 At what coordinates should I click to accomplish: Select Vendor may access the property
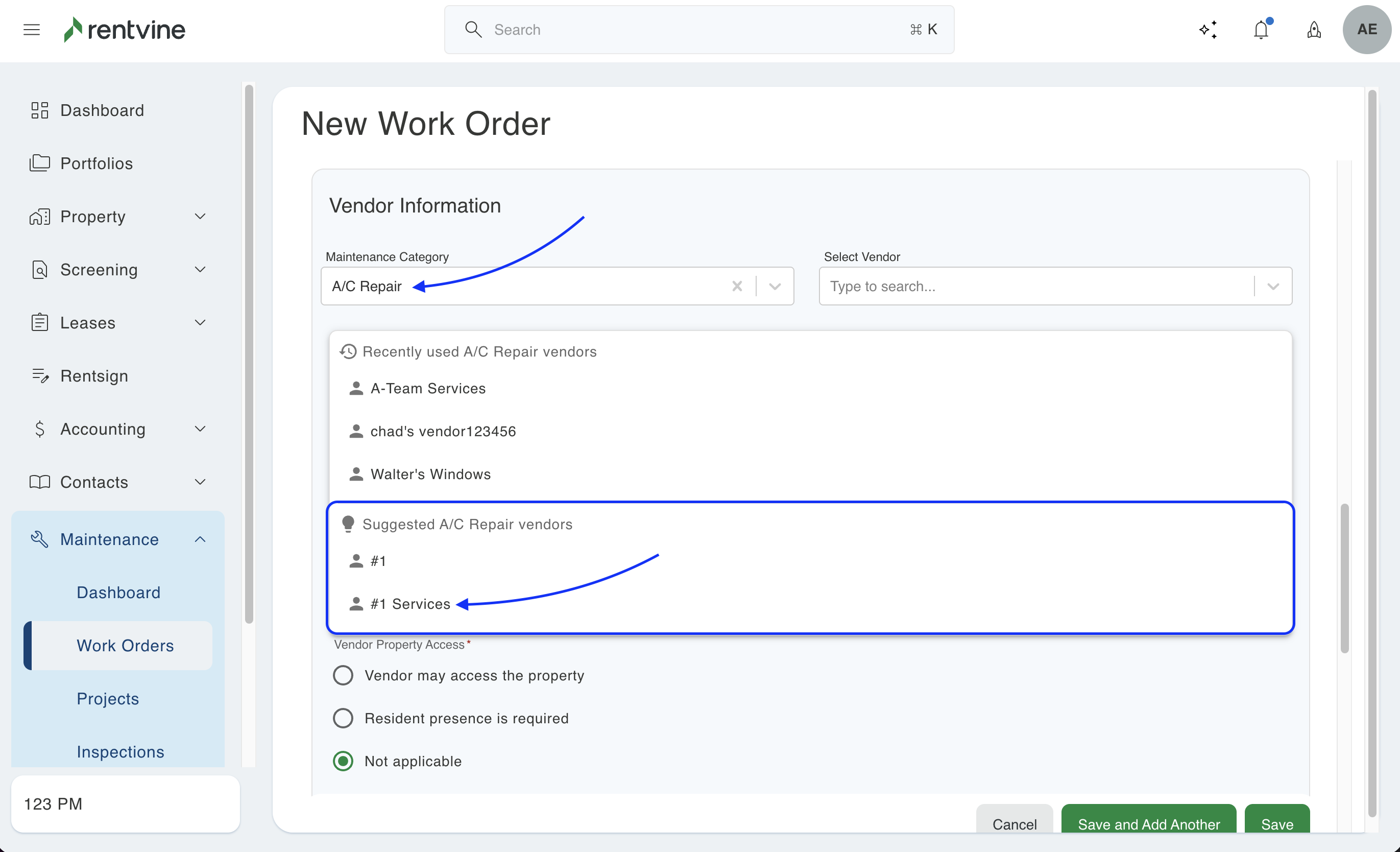[343, 675]
